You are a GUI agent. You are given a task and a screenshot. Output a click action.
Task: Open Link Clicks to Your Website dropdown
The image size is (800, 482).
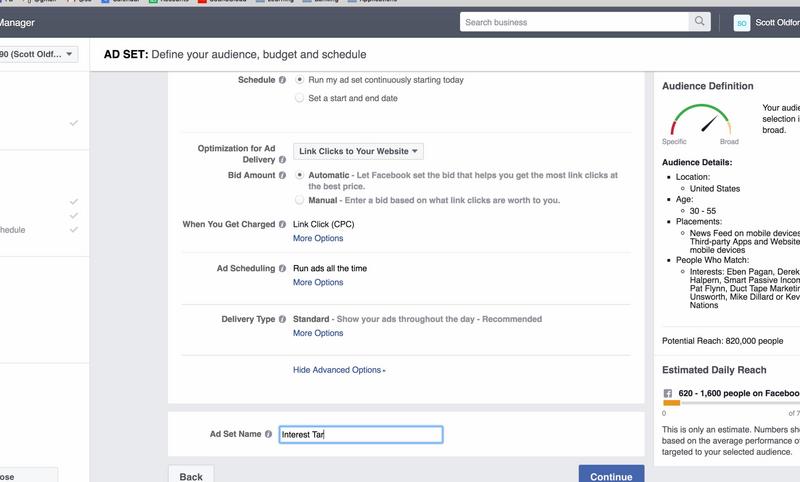(x=358, y=151)
